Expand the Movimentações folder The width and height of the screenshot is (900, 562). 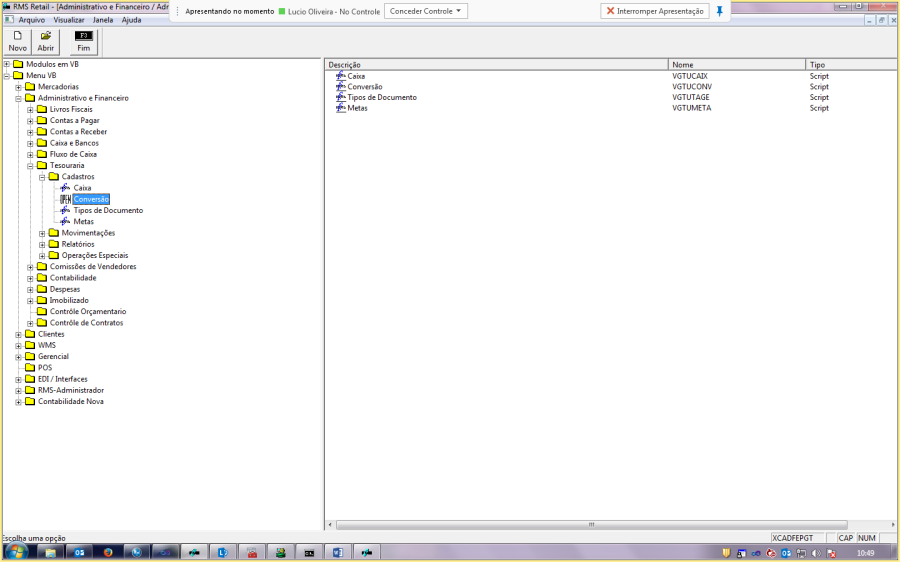point(42,233)
